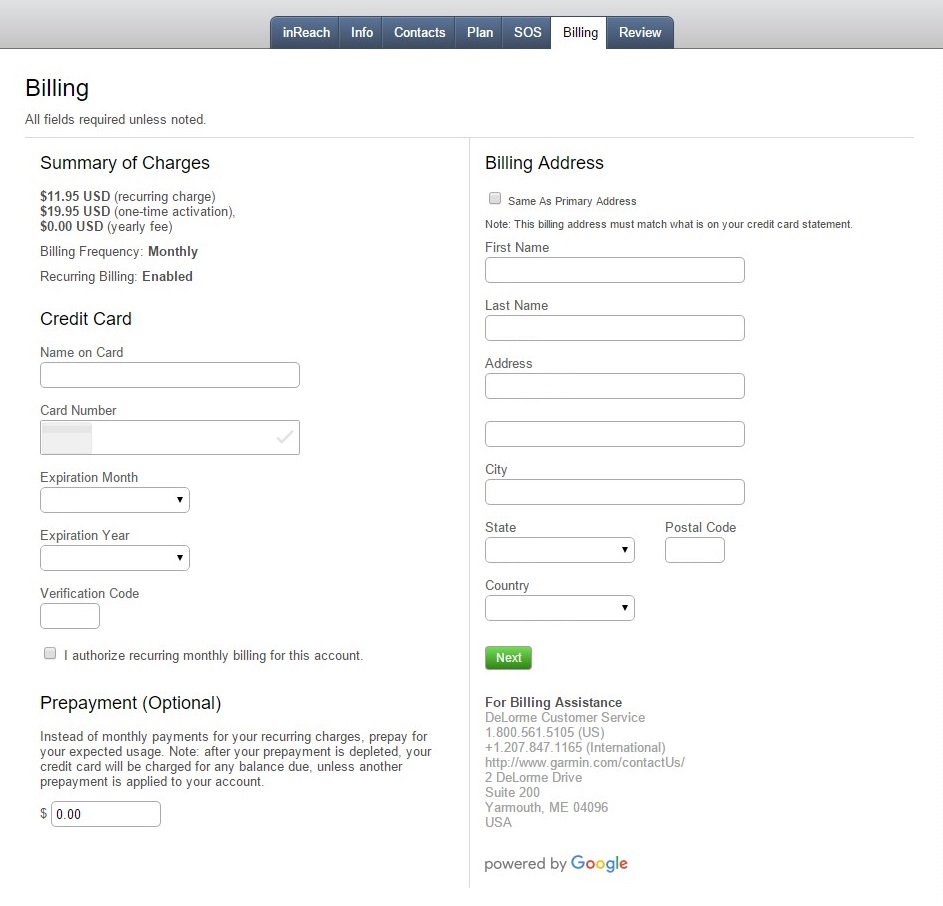Focus the billing First Name field
Image resolution: width=943 pixels, height=906 pixels.
615,270
